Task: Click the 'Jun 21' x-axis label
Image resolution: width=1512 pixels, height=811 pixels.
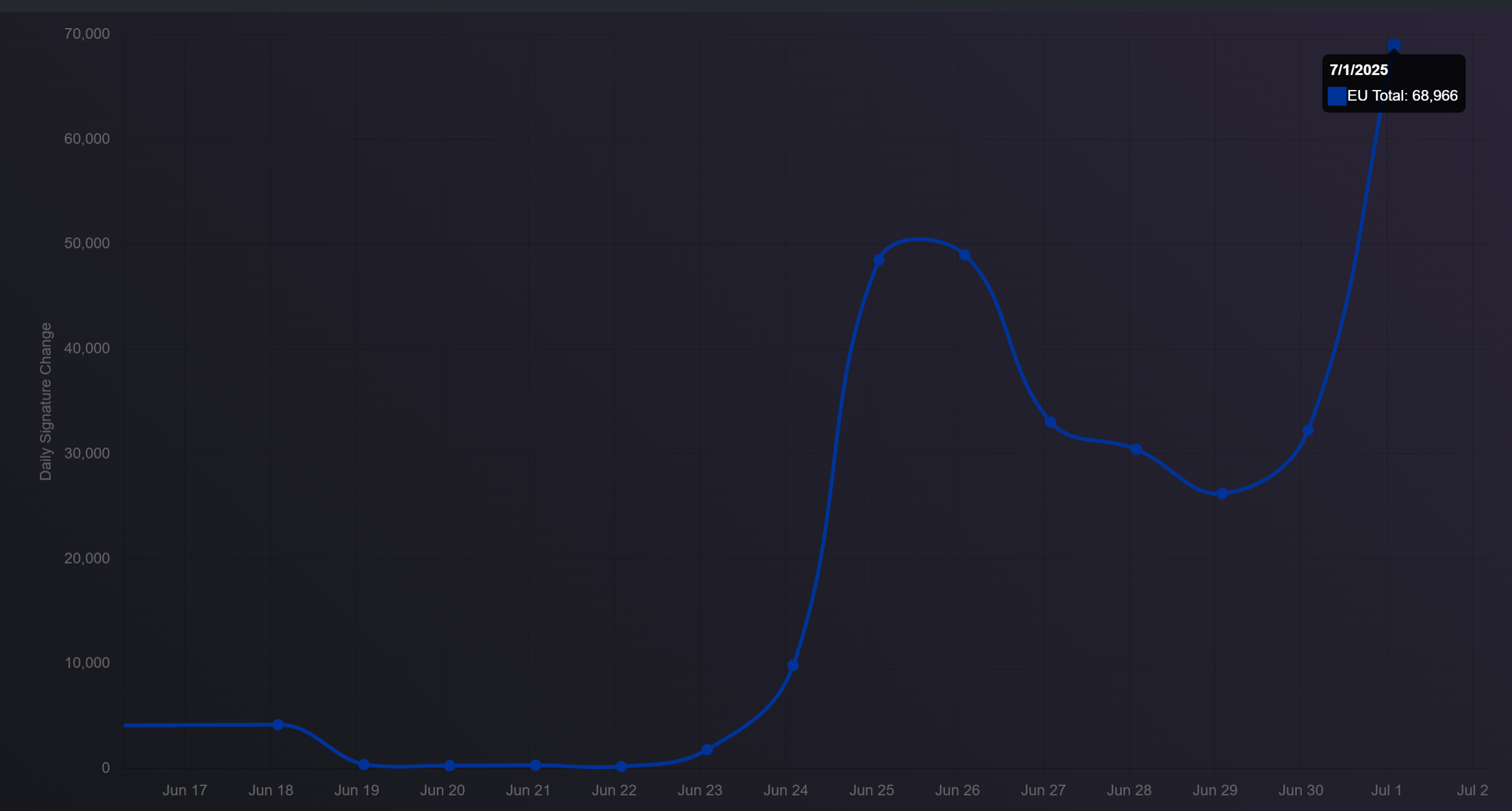Action: (x=528, y=790)
